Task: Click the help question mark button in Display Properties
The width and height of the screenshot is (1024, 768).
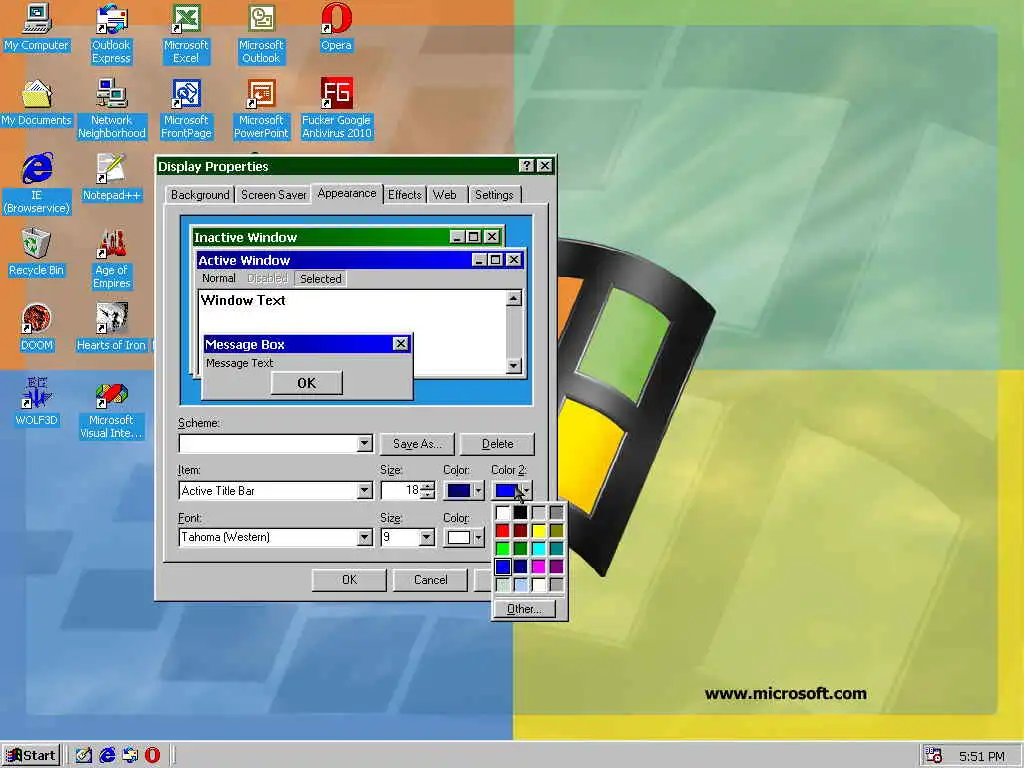Action: pyautogui.click(x=526, y=166)
